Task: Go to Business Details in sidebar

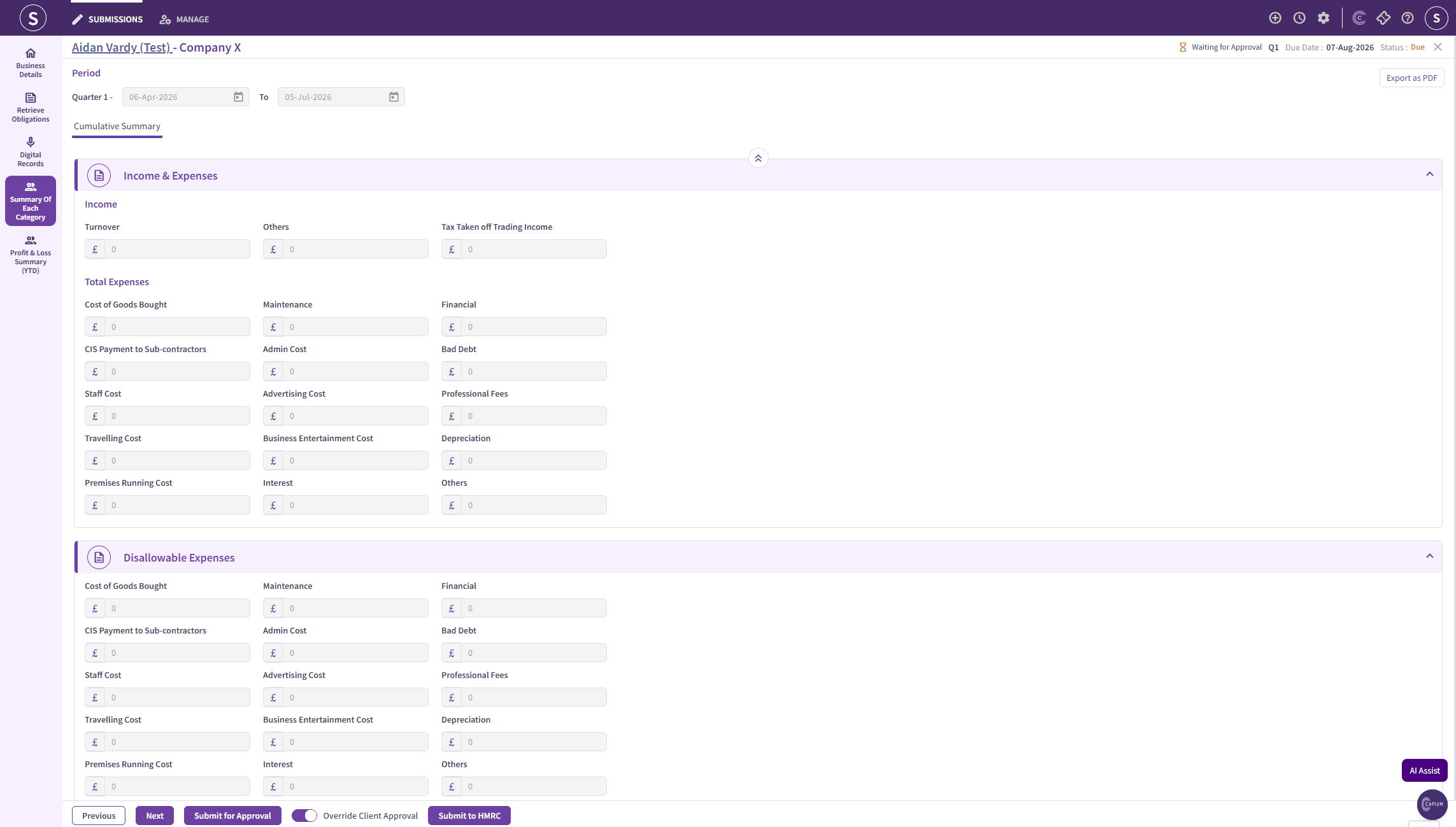Action: (x=31, y=62)
